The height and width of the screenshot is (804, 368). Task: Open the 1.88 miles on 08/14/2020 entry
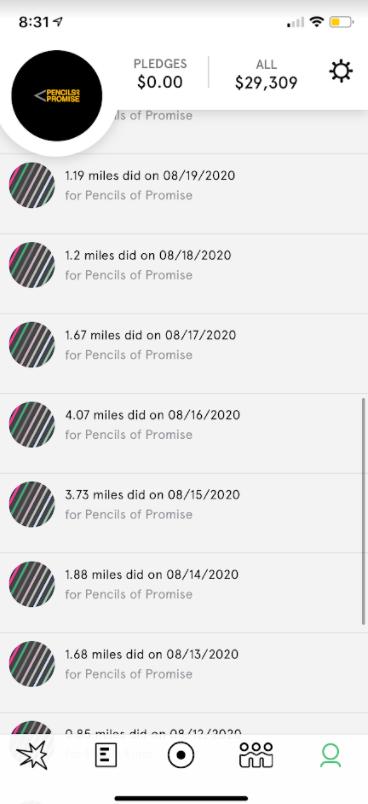184,593
